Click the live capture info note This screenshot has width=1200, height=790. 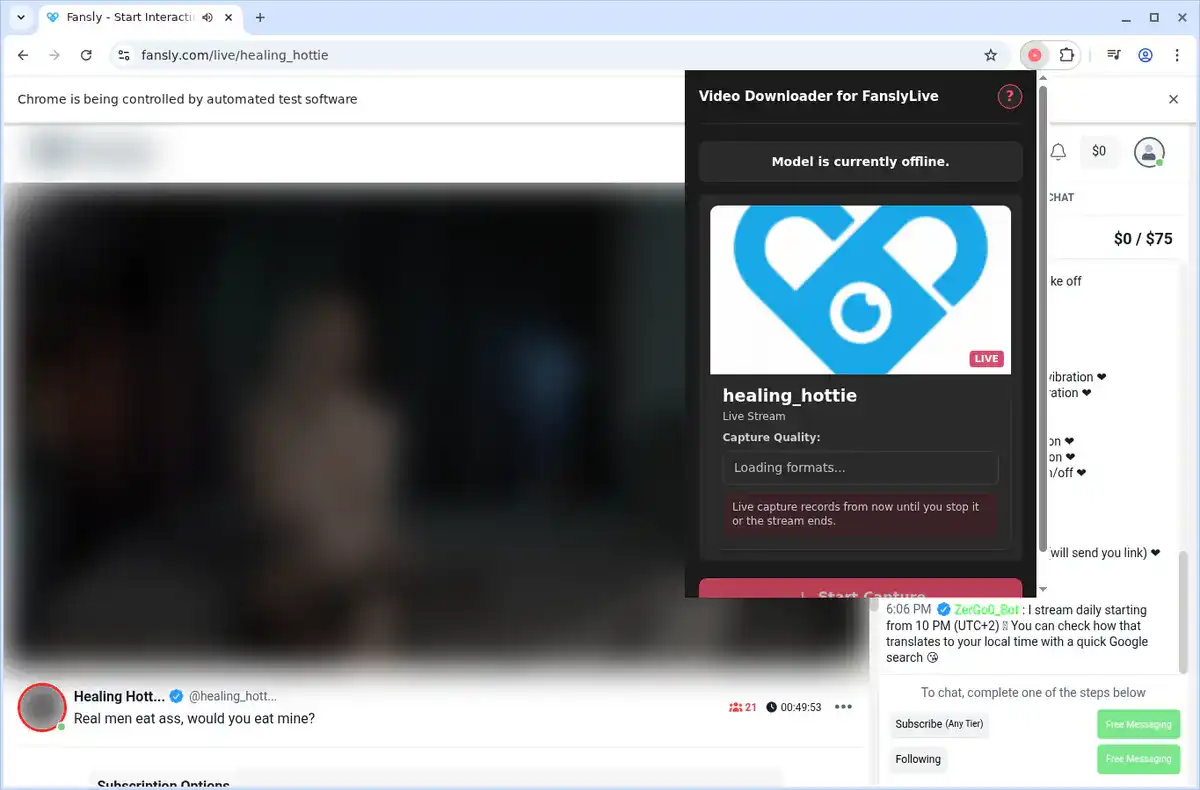click(x=860, y=514)
